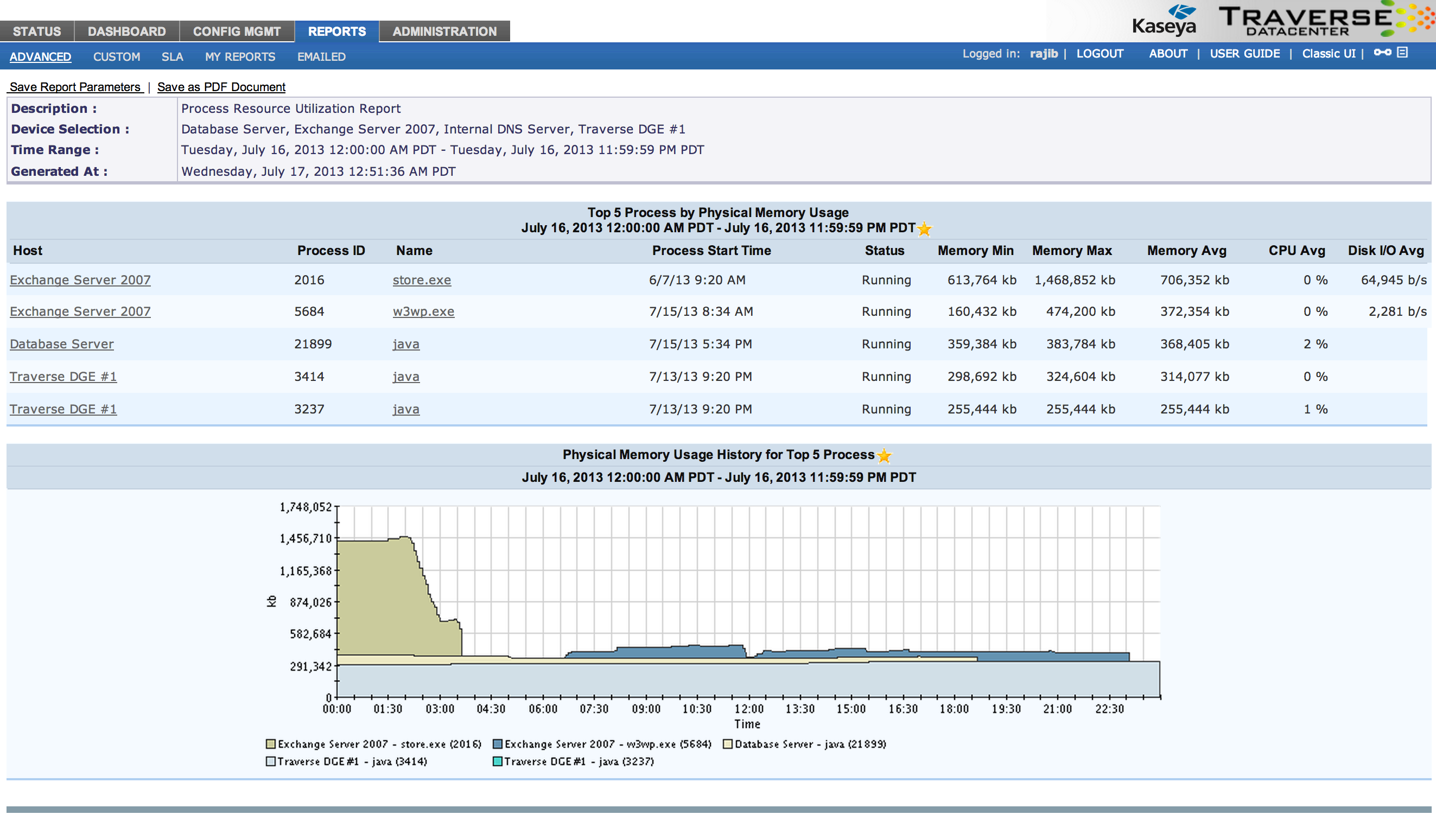Open Exchange Server 2007 host for w3wp.exe row
The height and width of the screenshot is (840, 1436).
click(80, 311)
